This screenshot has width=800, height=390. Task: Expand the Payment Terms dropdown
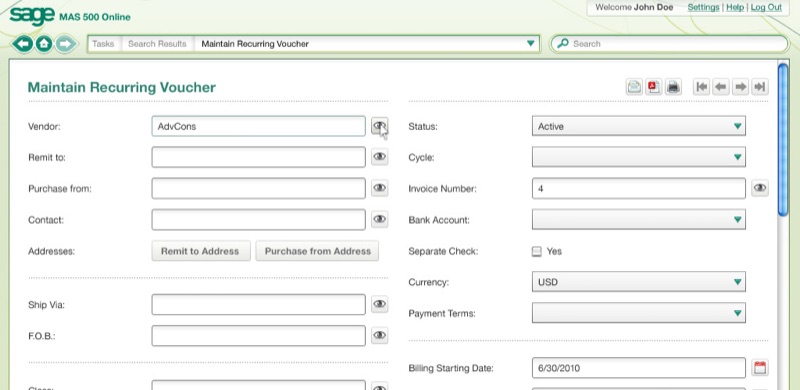pyautogui.click(x=638, y=313)
